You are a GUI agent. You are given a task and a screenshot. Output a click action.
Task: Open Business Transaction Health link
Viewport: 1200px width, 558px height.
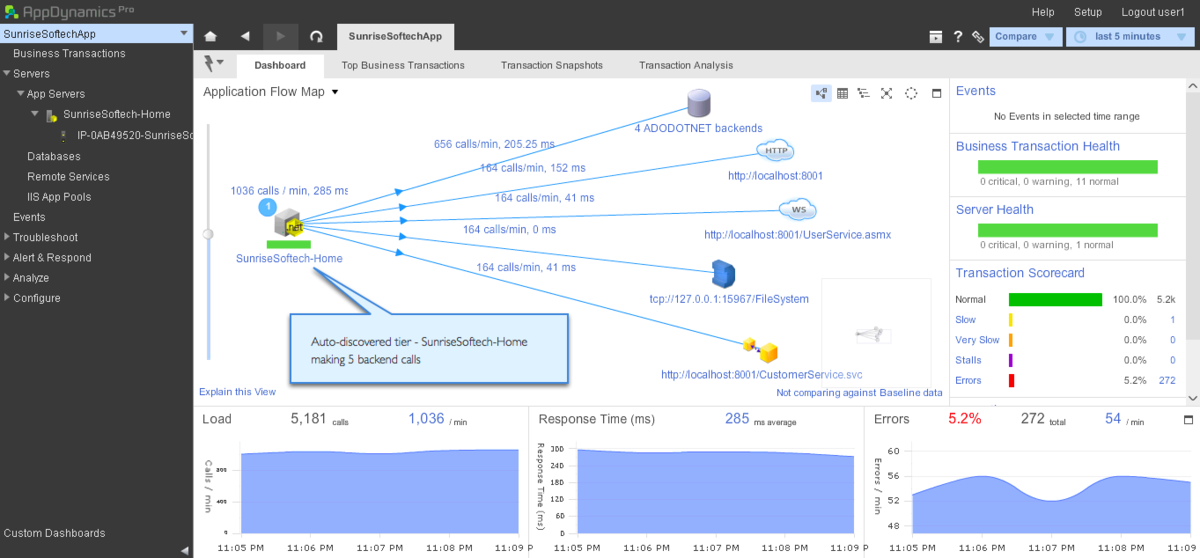(x=1038, y=146)
